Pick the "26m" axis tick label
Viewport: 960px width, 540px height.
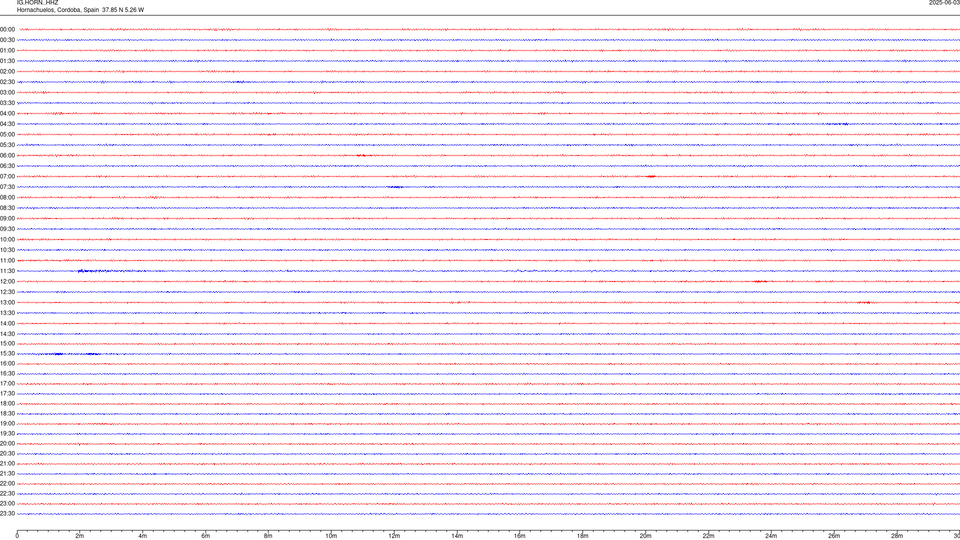[x=834, y=536]
